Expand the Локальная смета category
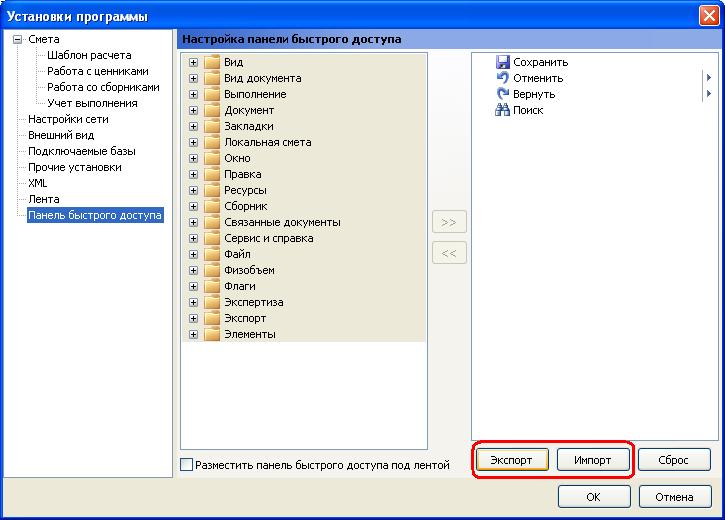 [x=193, y=142]
